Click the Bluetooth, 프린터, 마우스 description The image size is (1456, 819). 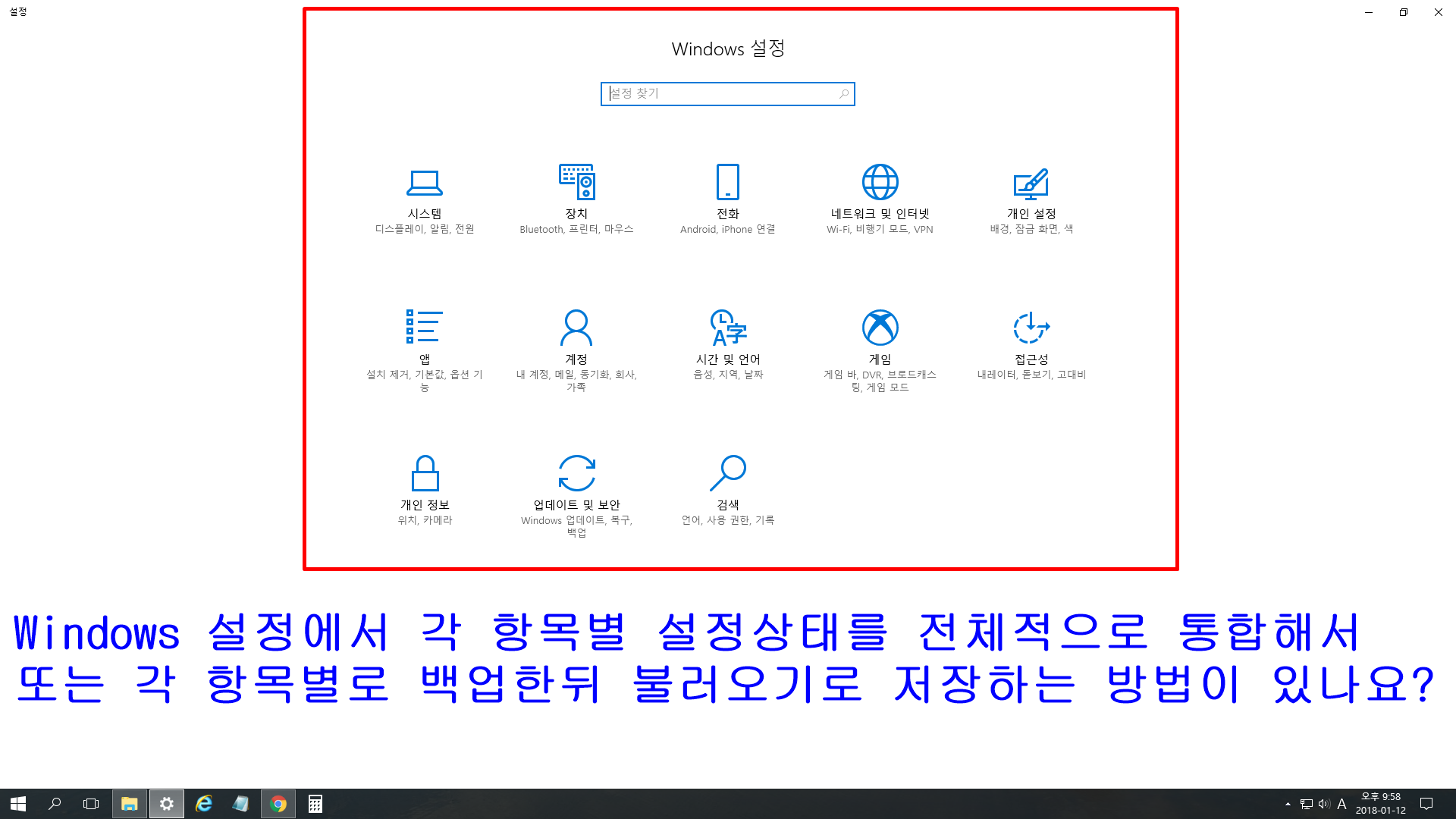coord(576,229)
